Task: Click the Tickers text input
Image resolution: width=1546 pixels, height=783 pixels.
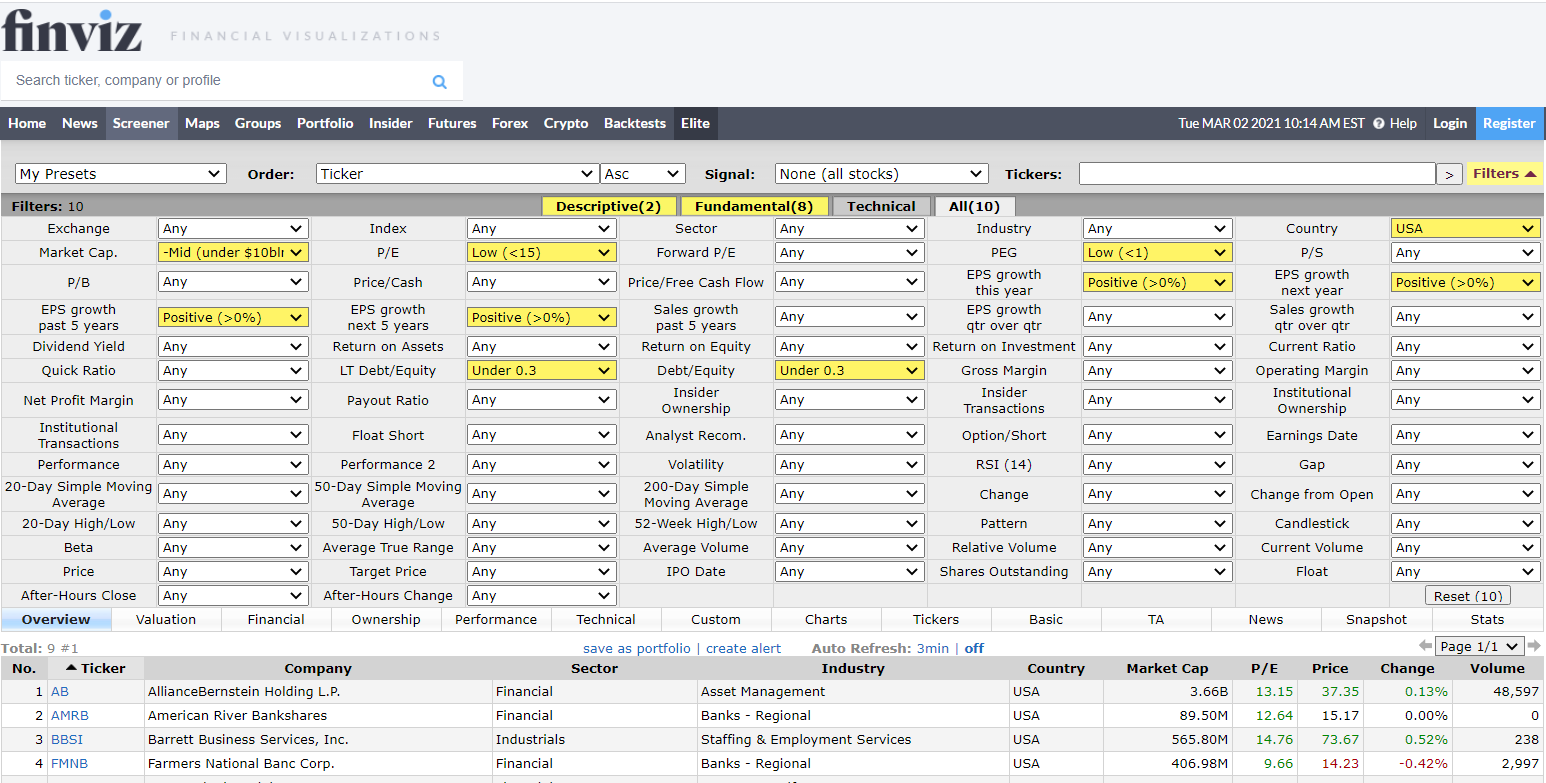Action: pyautogui.click(x=1257, y=174)
